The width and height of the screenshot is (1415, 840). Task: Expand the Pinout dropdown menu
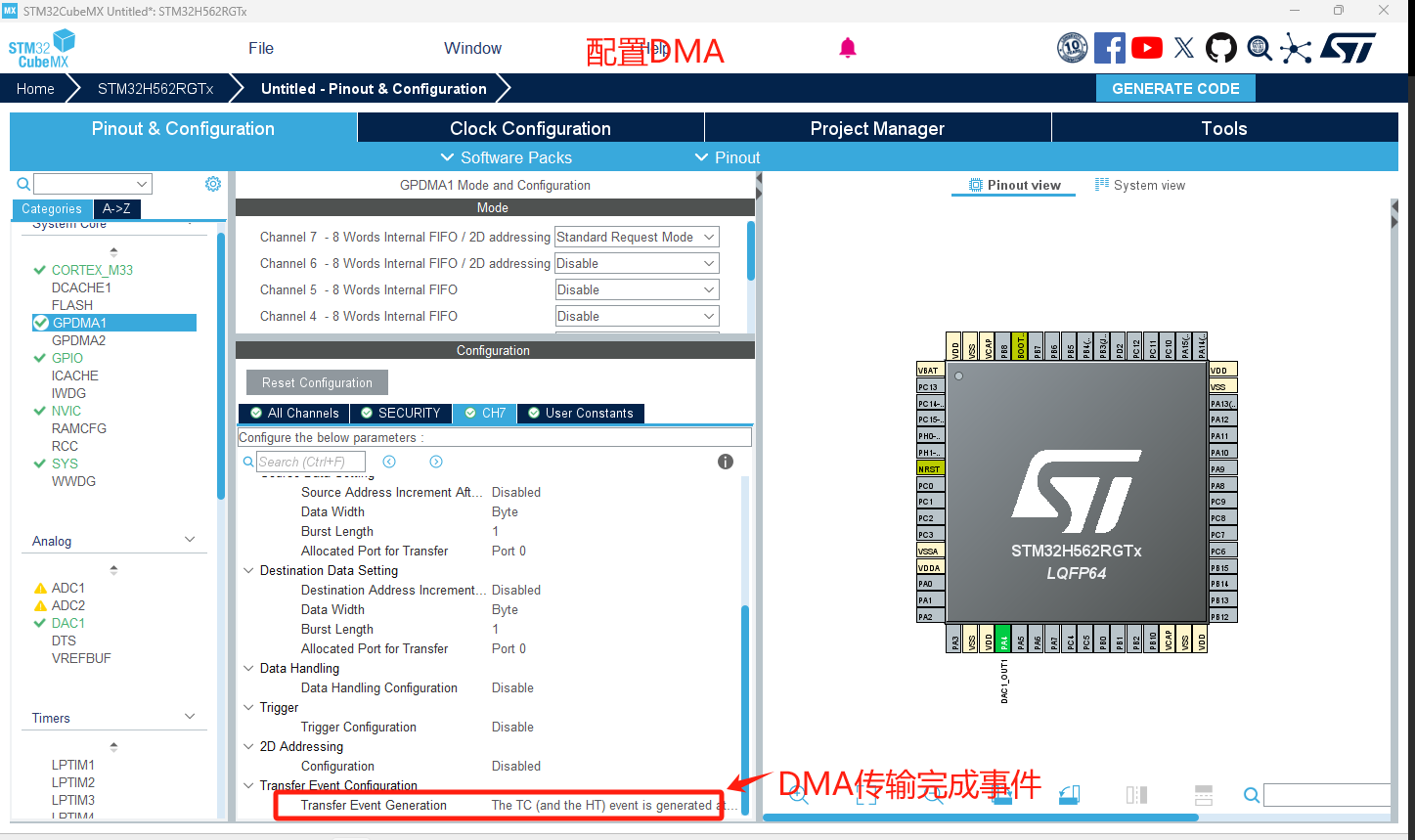click(727, 157)
